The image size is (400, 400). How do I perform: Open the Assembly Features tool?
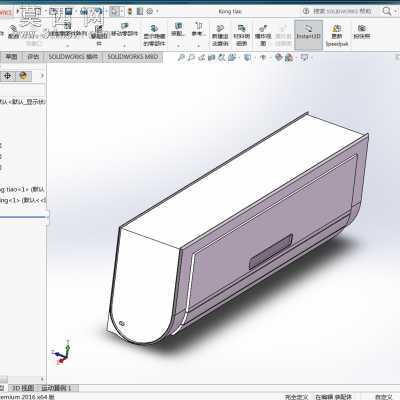[x=178, y=29]
